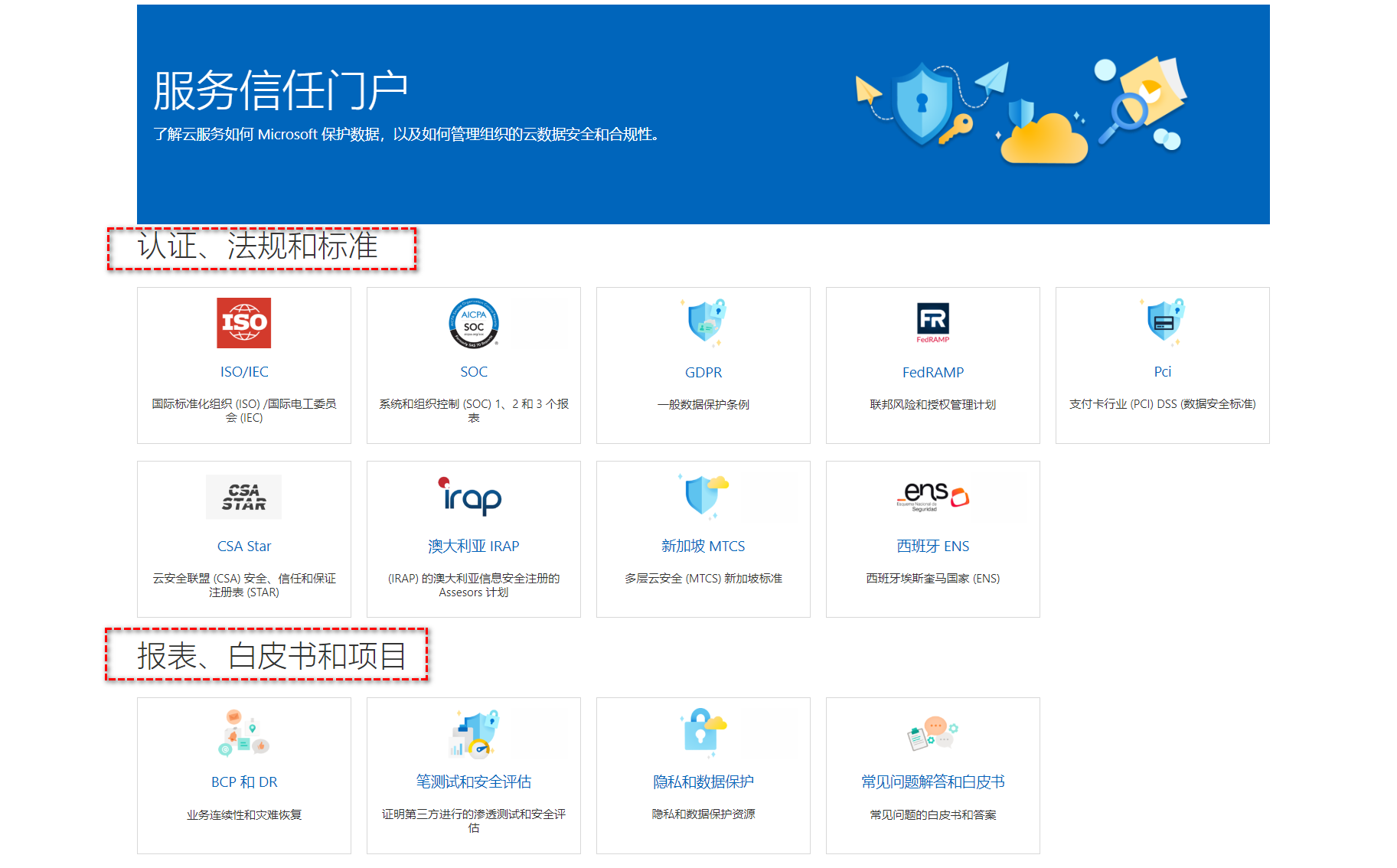Open the 新加坡 MTCS link
The width and height of the screenshot is (1397, 868).
[x=703, y=547]
